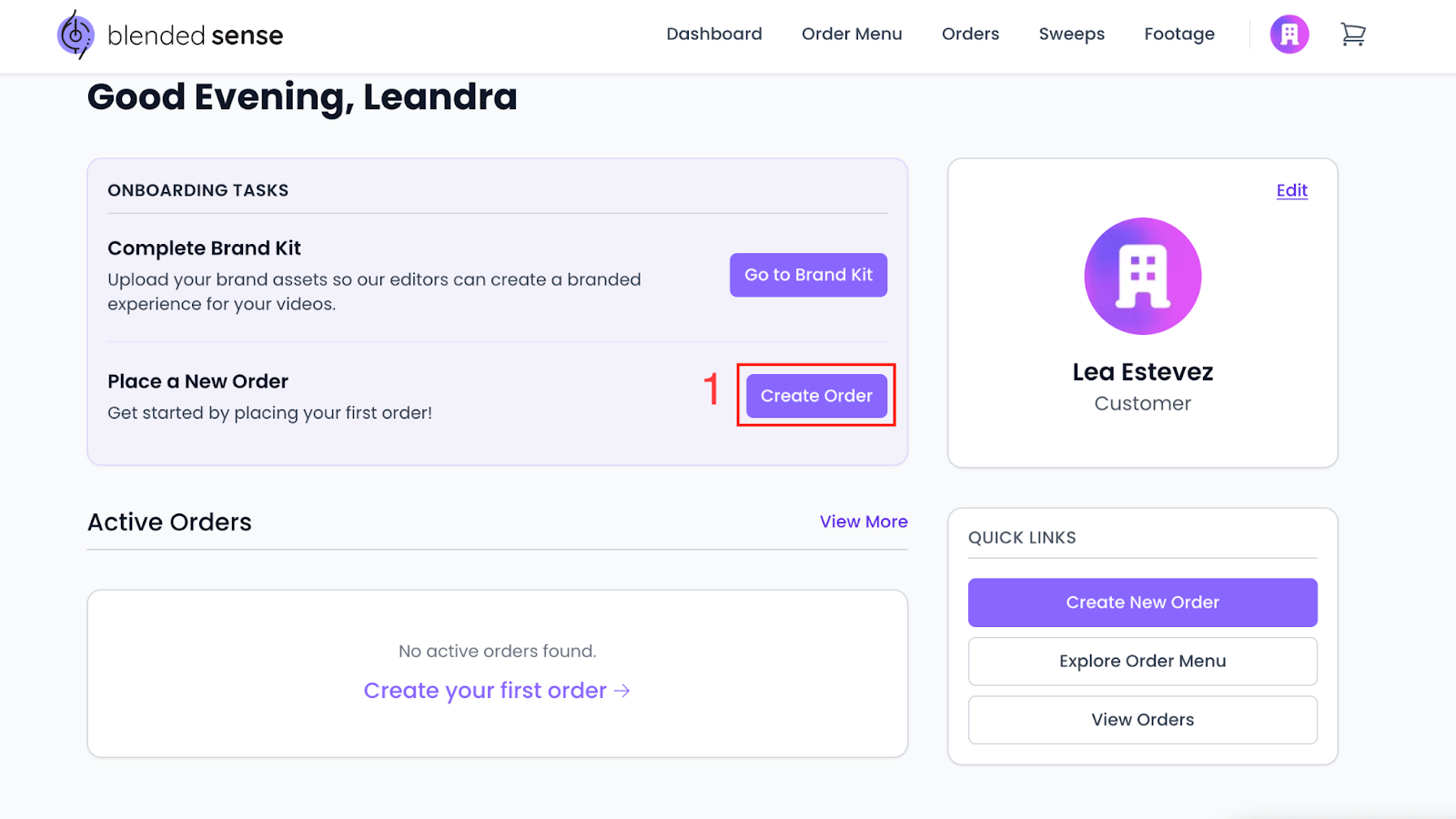The height and width of the screenshot is (819, 1456).
Task: Click the arrow beside Create your first order
Action: tap(622, 691)
